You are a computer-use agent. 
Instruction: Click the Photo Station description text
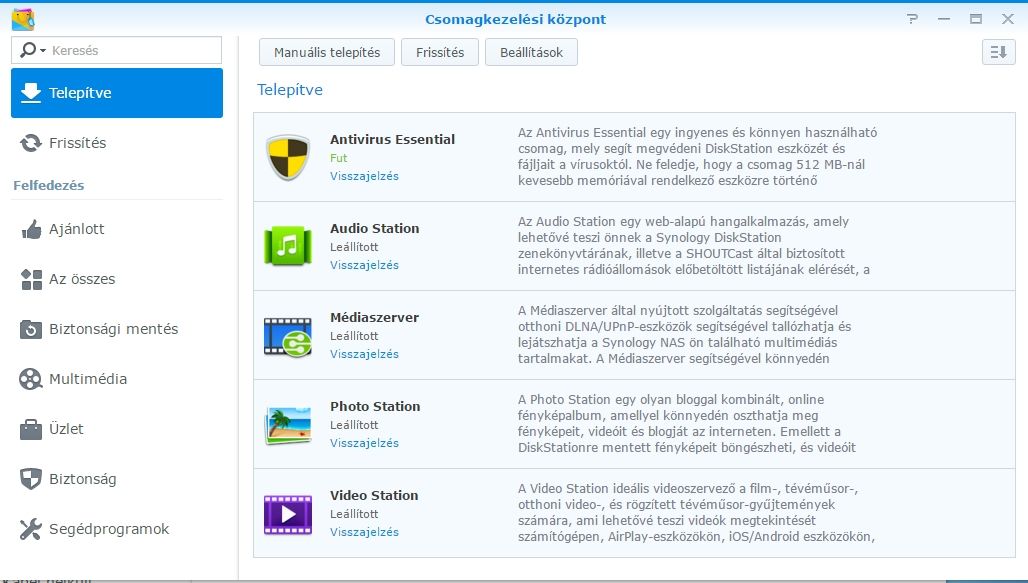[686, 424]
